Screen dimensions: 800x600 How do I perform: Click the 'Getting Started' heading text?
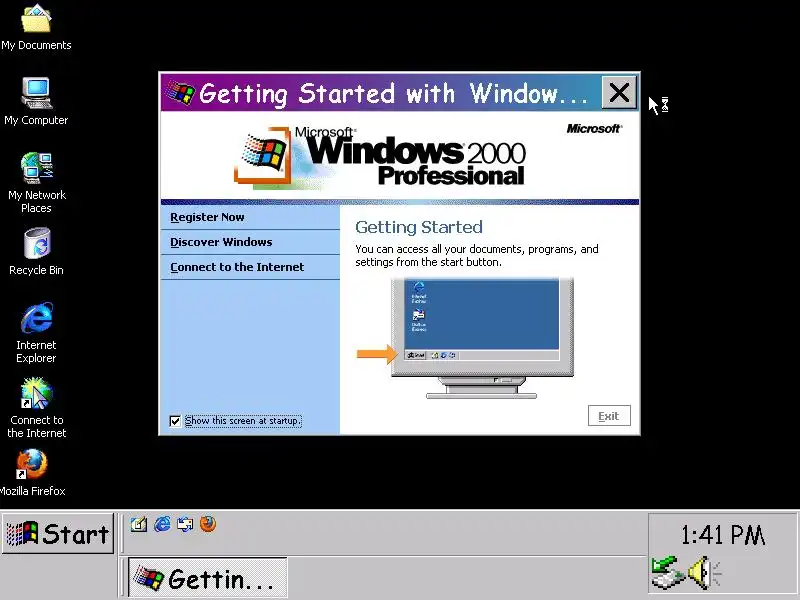tap(419, 227)
